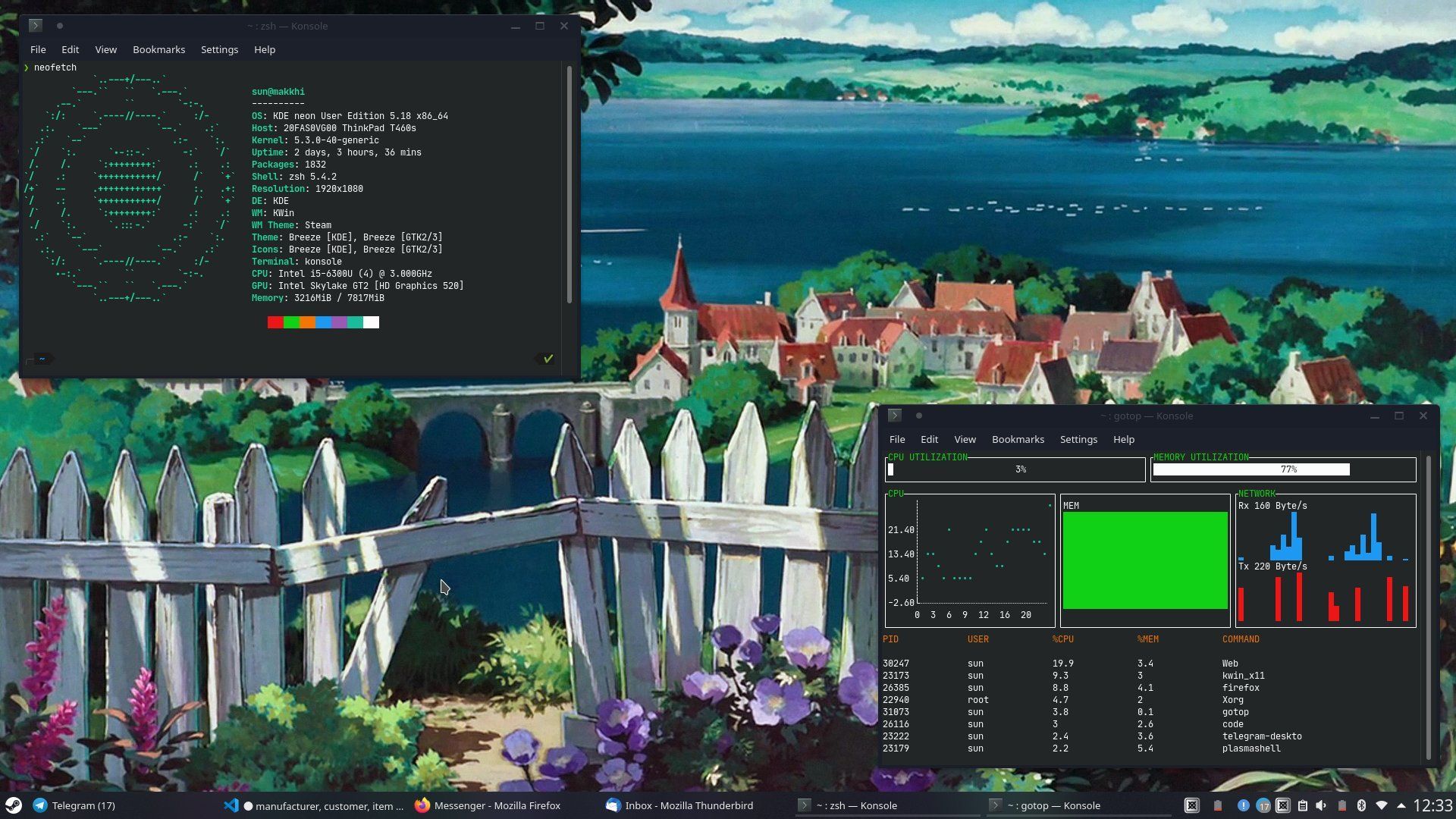Click the Steam launcher icon in taskbar
This screenshot has height=819, width=1456.
click(14, 805)
